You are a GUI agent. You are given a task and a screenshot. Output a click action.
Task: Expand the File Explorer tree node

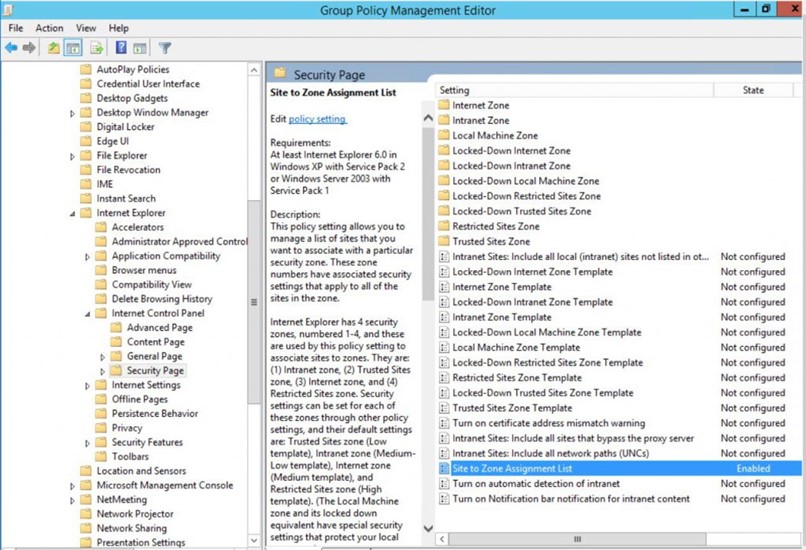click(72, 156)
